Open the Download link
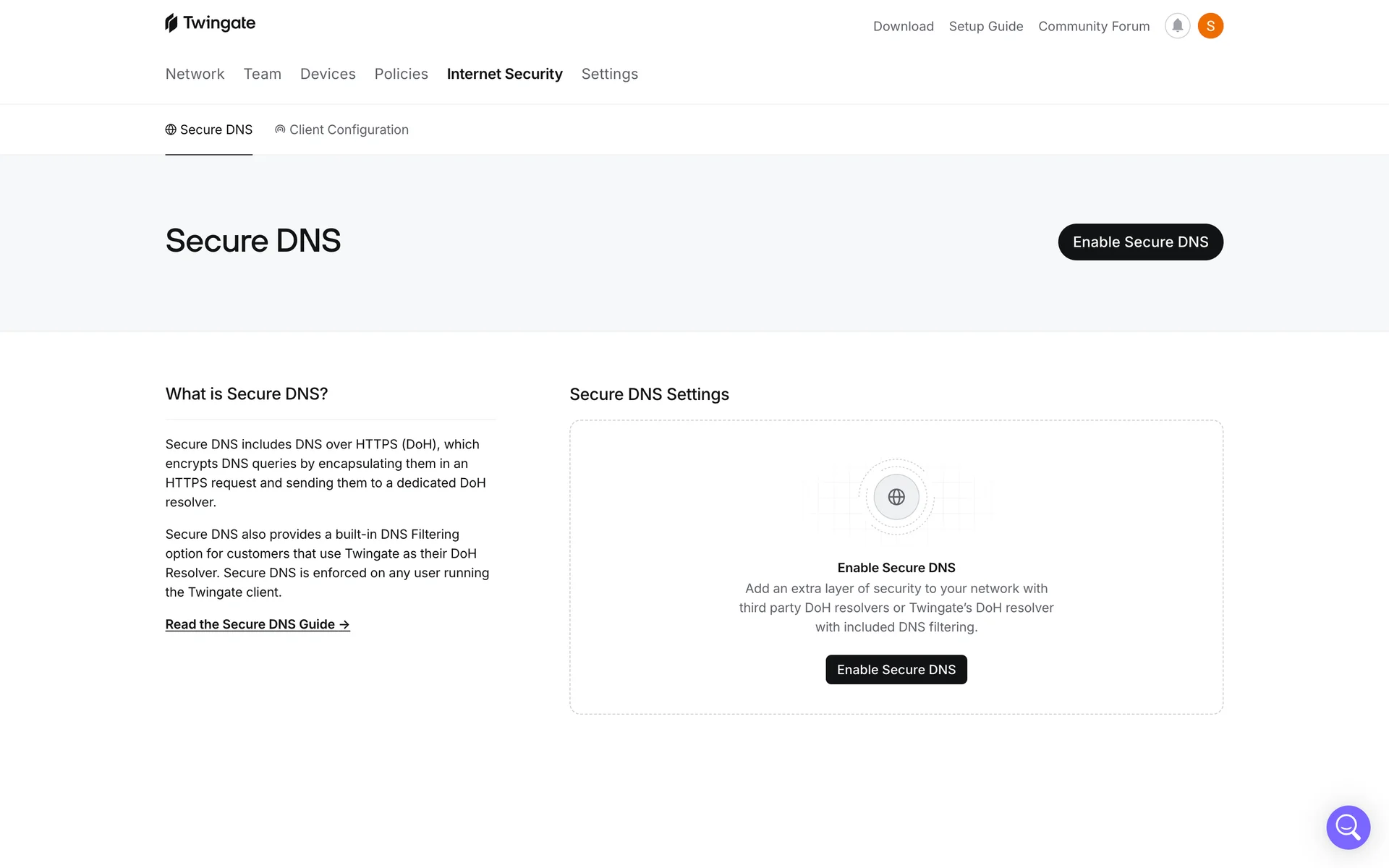 (x=903, y=26)
